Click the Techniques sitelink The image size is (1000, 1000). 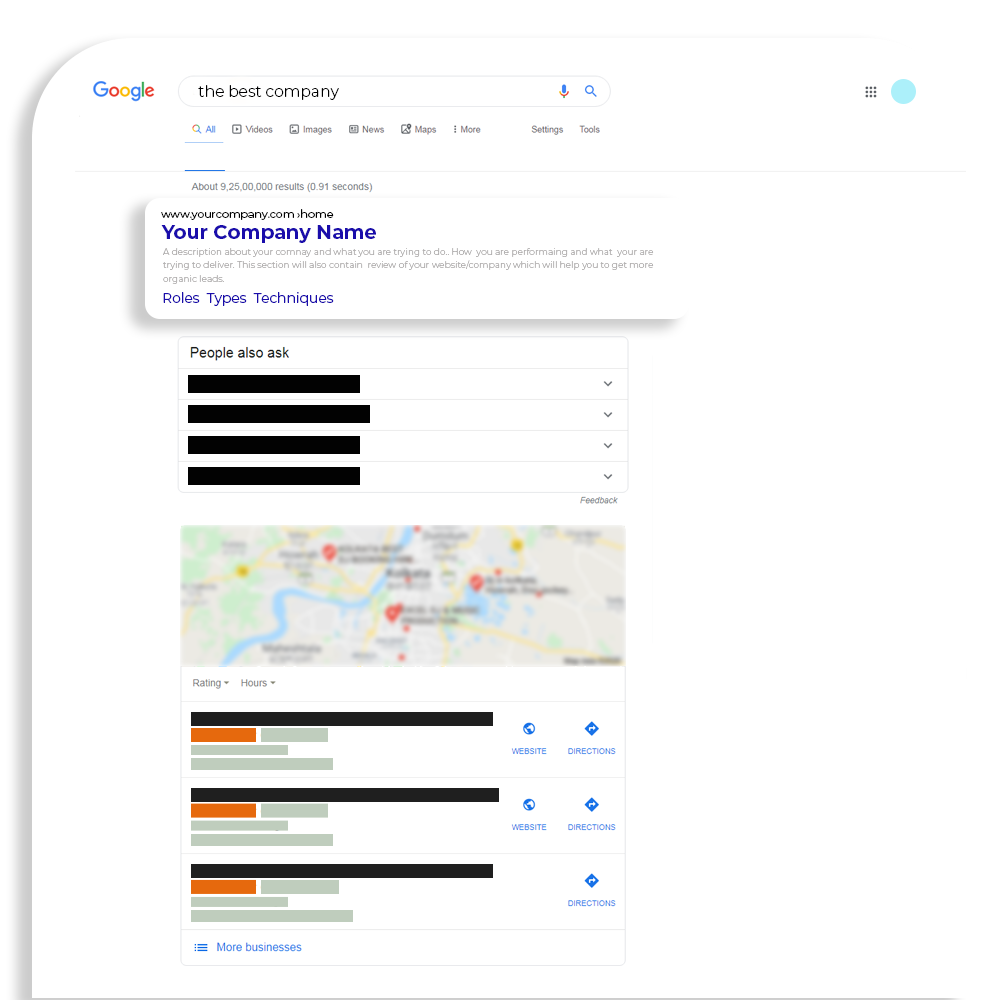[x=293, y=298]
